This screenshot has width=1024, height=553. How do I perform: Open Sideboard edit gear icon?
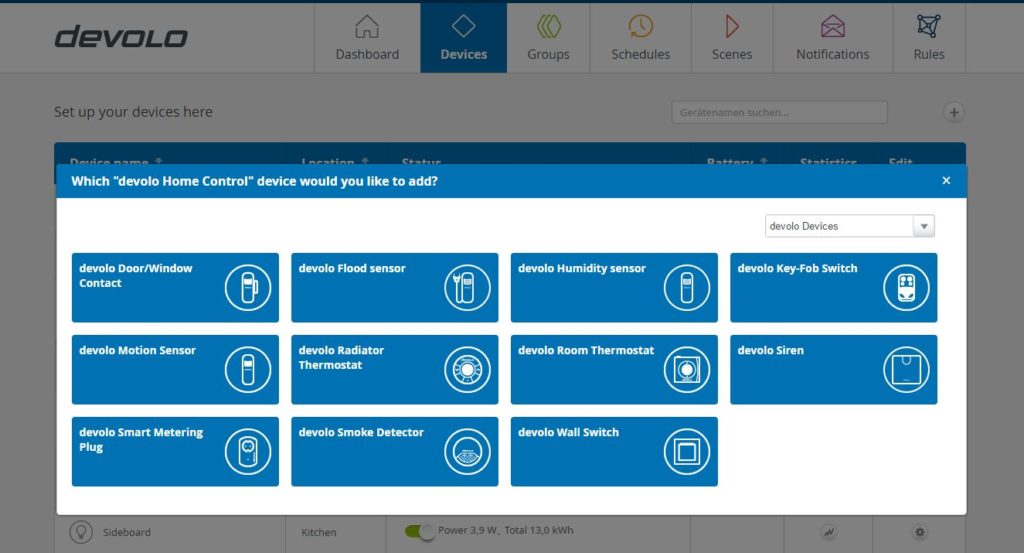[x=920, y=532]
